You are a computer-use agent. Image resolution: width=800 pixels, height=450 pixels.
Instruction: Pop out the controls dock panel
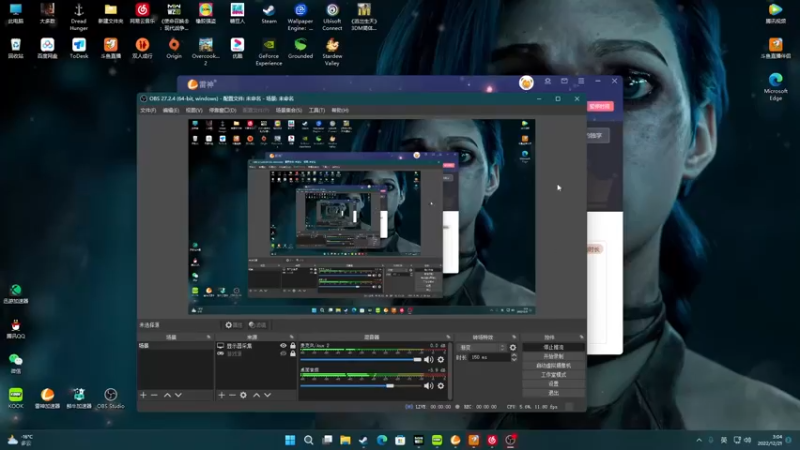click(582, 337)
